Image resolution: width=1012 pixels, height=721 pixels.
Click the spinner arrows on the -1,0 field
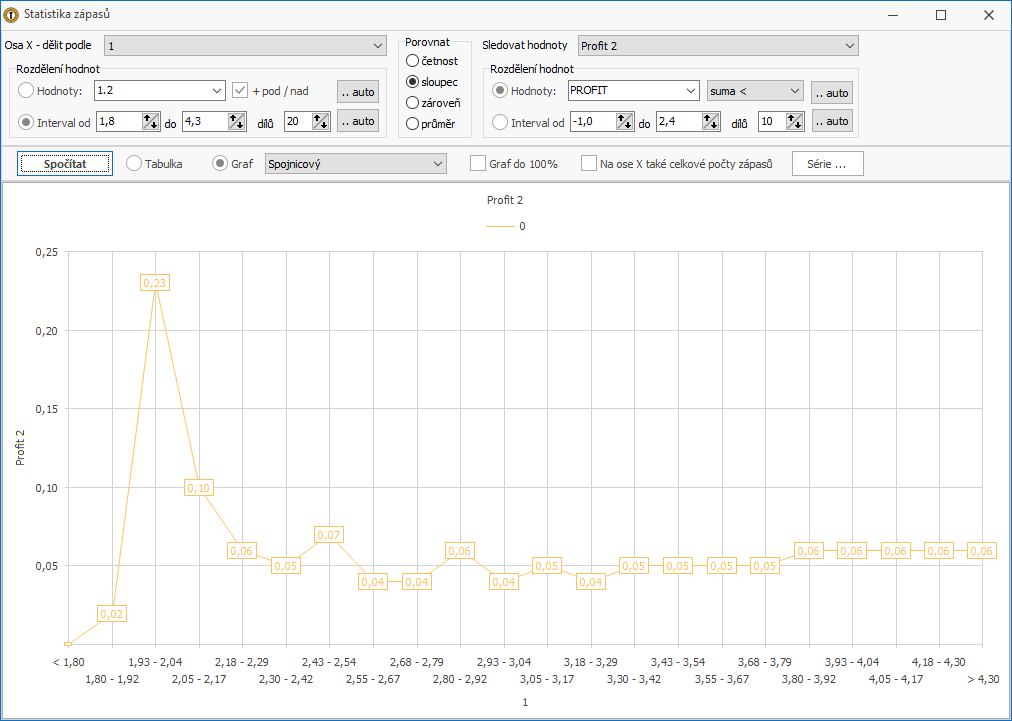pos(625,121)
